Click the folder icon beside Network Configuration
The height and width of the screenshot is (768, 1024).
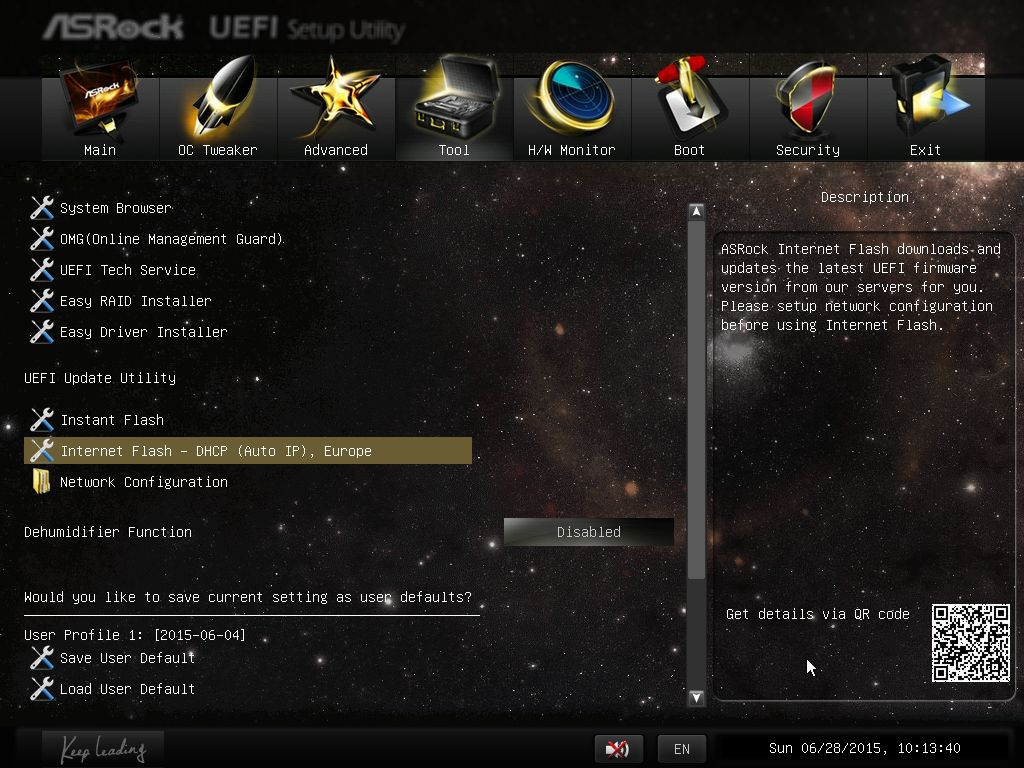tap(41, 482)
